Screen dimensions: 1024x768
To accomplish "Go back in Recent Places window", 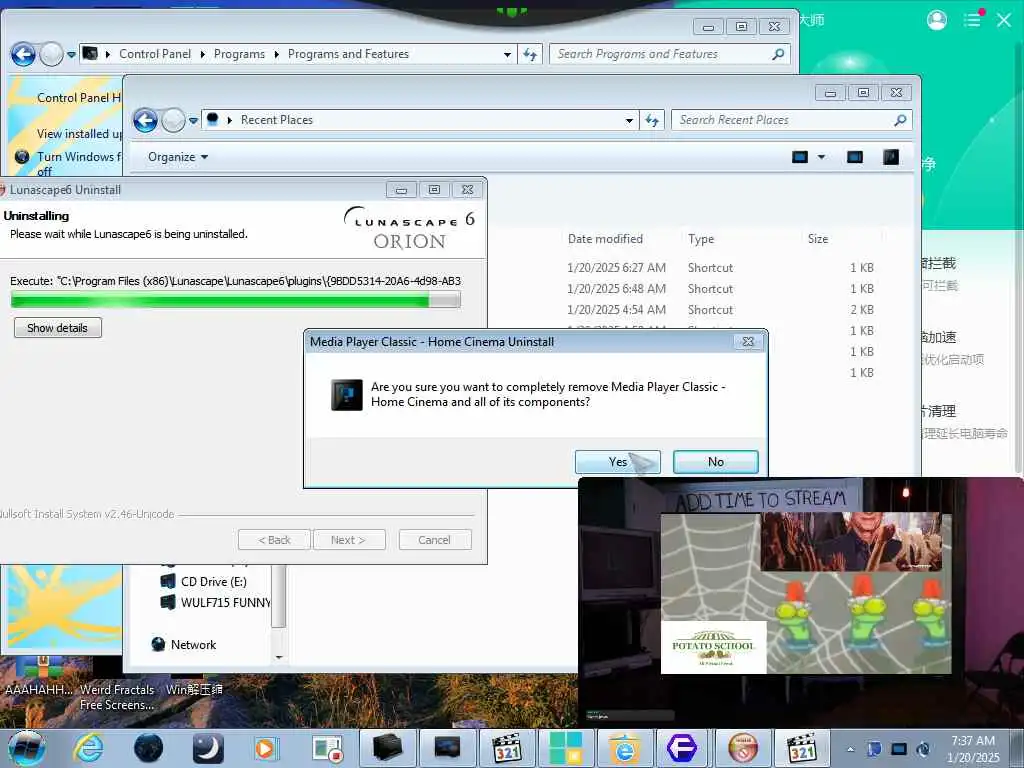I will [x=145, y=120].
